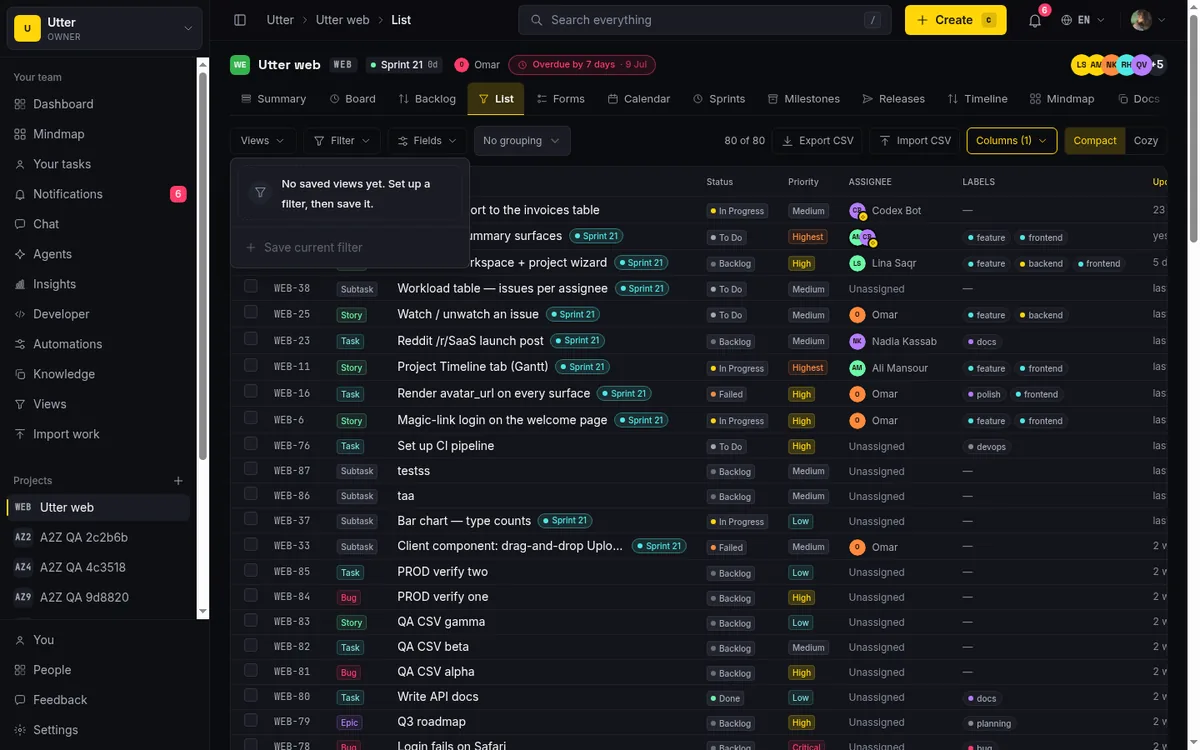Switch row density to Cozy
This screenshot has width=1200, height=750.
[1146, 141]
